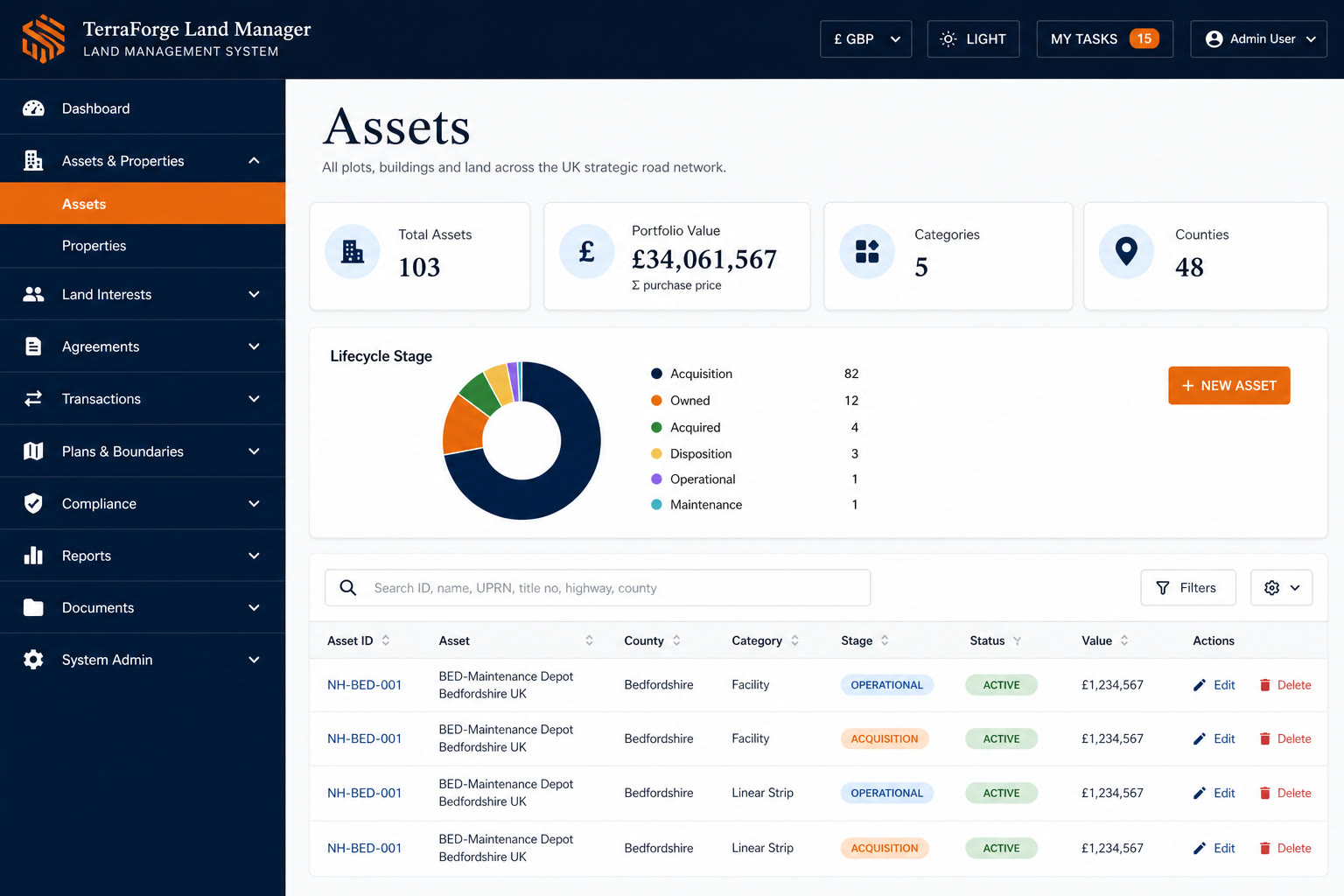This screenshot has height=896, width=1344.
Task: Click the Acquisition legend color dot
Action: click(x=656, y=374)
